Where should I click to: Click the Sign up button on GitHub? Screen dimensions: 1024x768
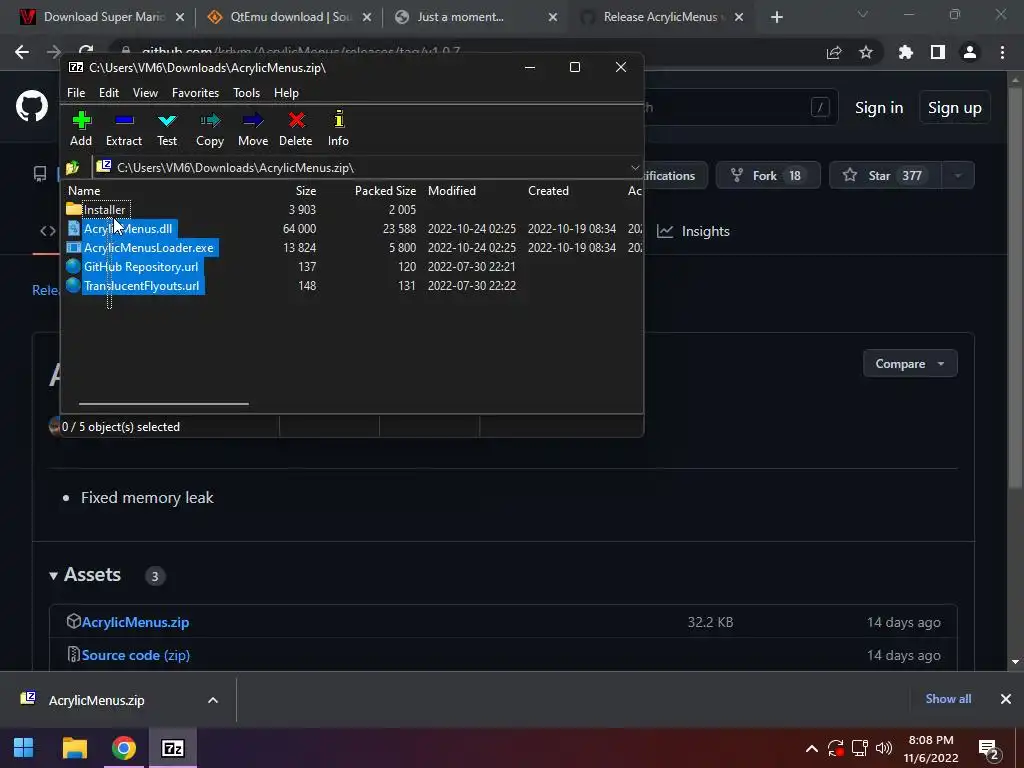[x=955, y=108]
